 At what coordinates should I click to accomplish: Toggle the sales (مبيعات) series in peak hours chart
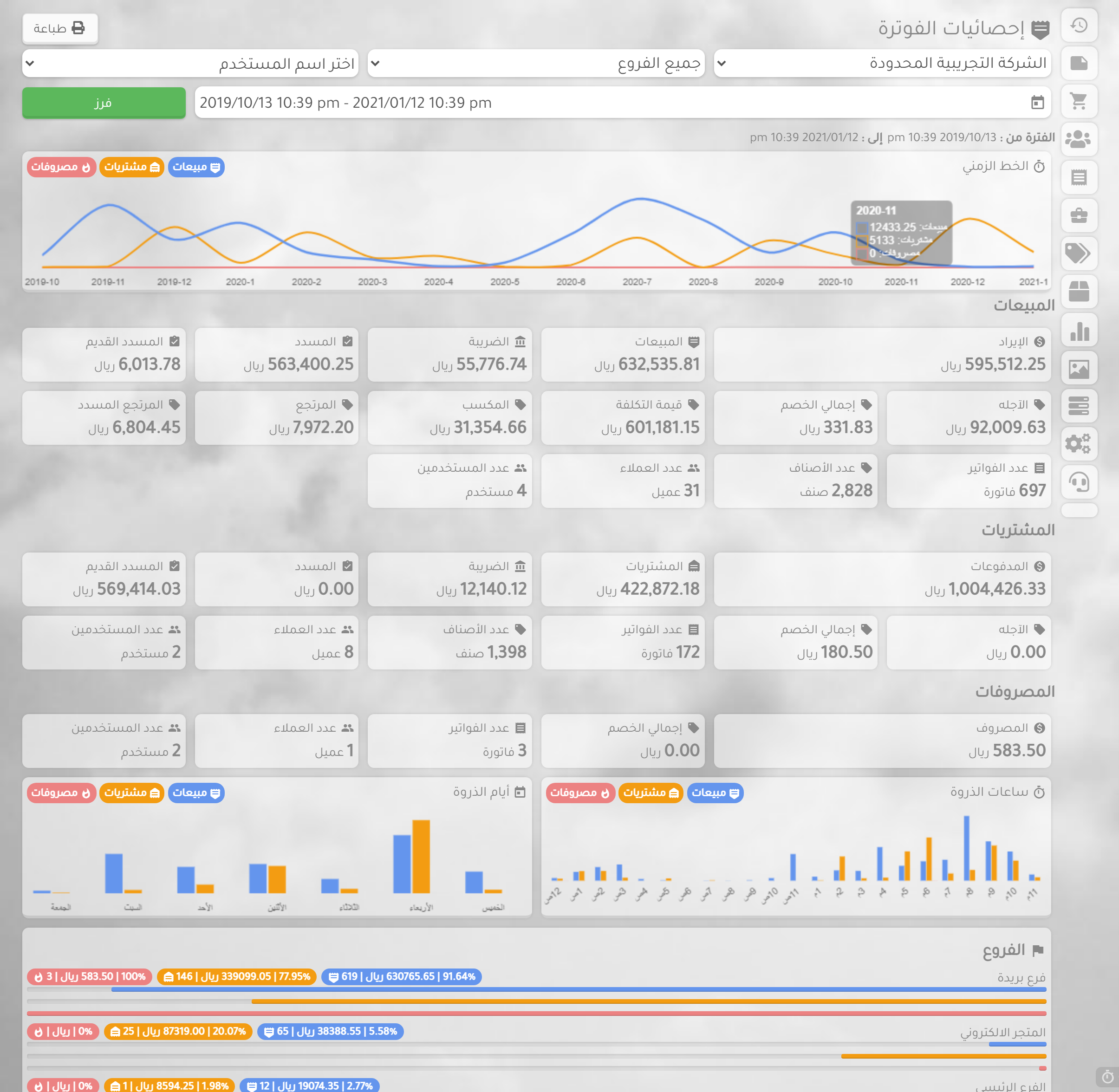click(715, 793)
